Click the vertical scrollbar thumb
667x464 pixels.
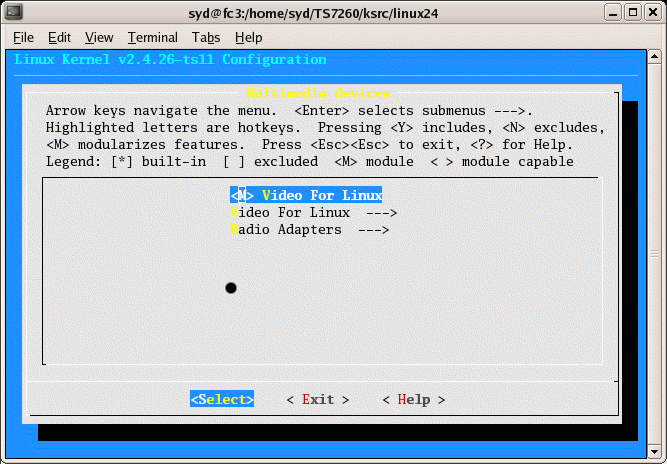654,254
